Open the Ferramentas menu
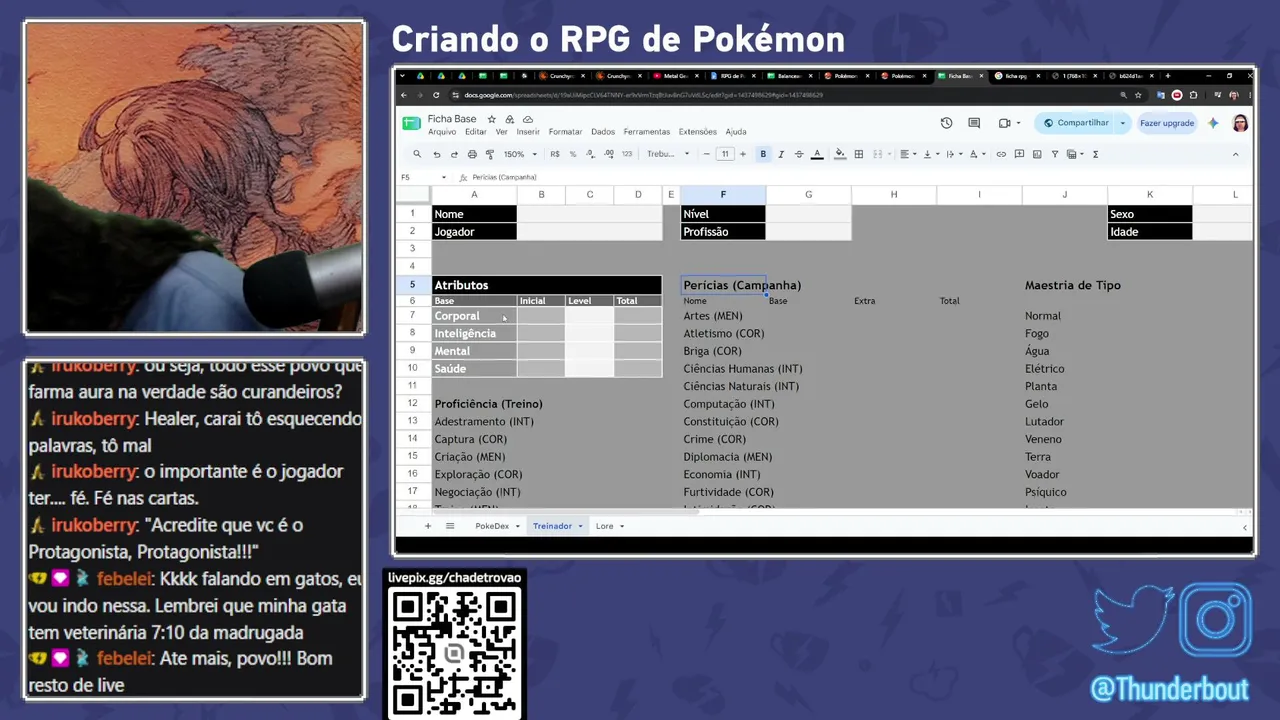 pos(647,132)
